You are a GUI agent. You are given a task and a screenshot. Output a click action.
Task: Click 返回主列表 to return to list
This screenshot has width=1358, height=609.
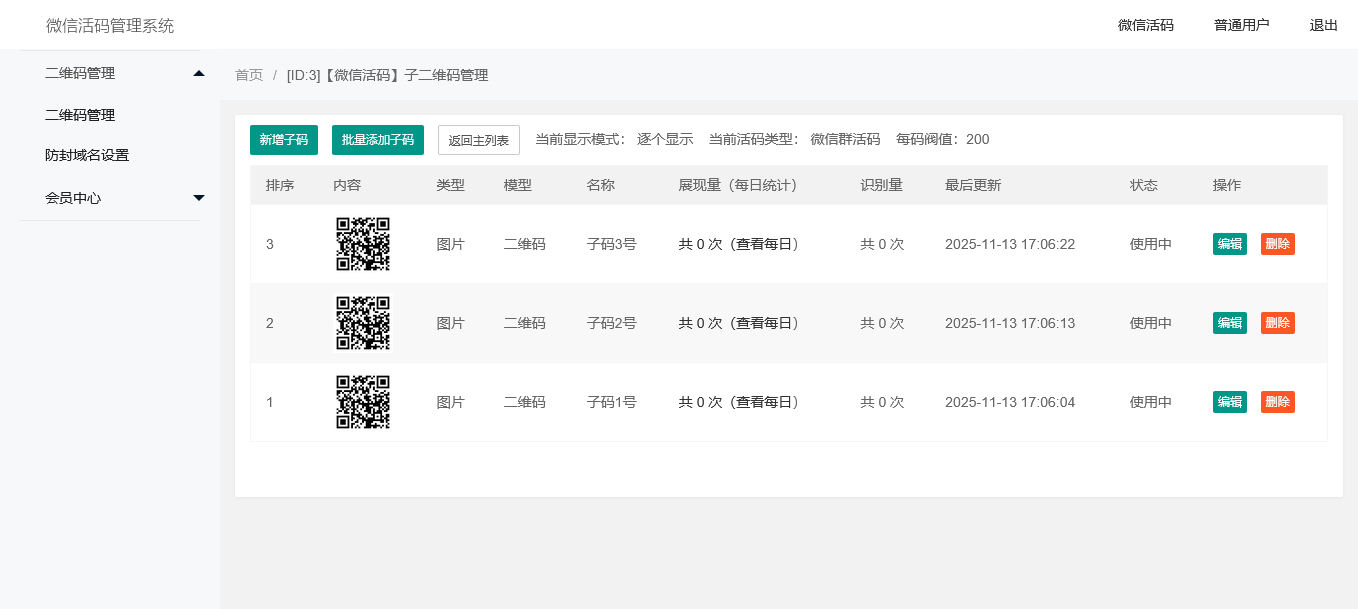click(479, 140)
